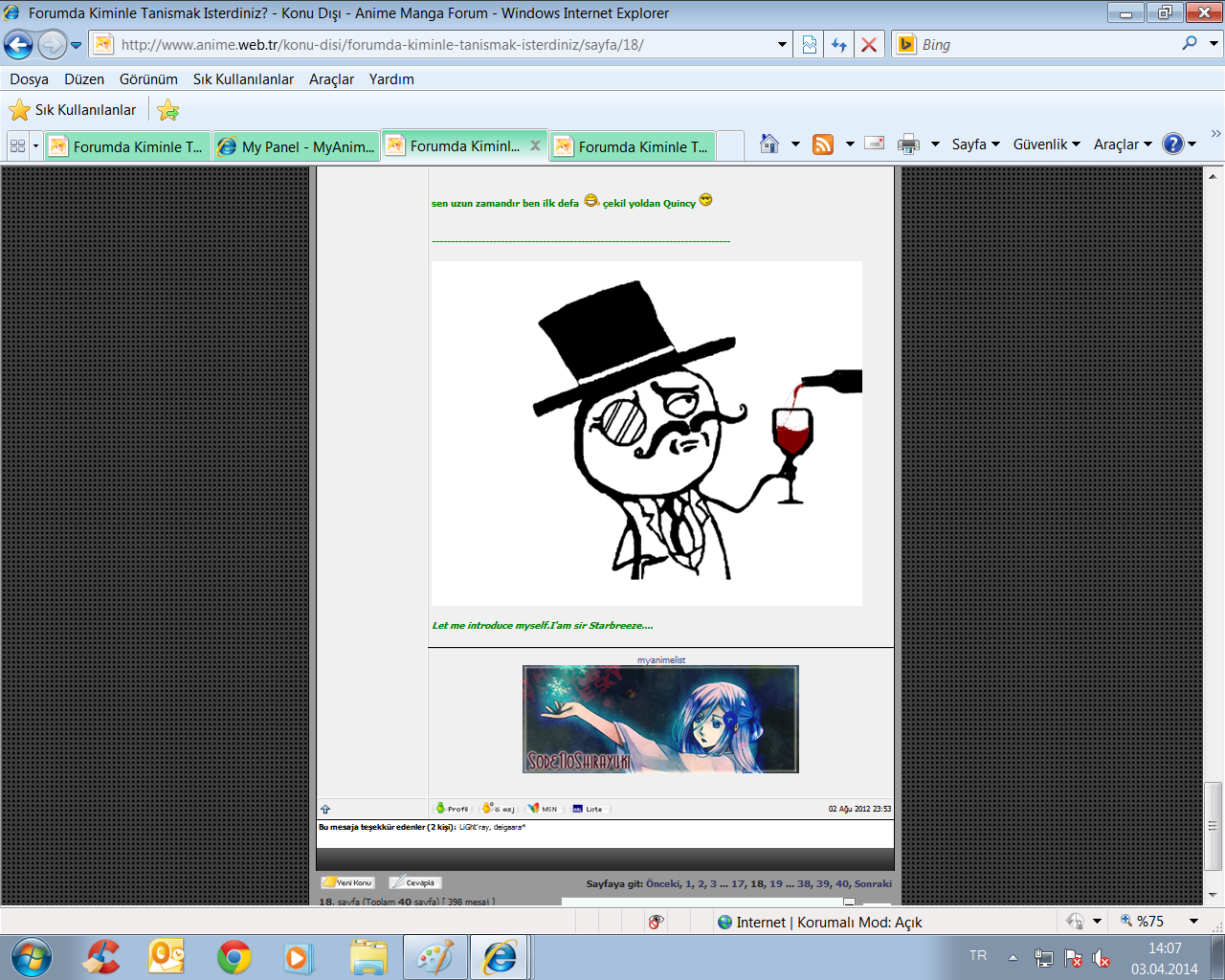Expand the address bar autocomplete dropdown

[782, 45]
